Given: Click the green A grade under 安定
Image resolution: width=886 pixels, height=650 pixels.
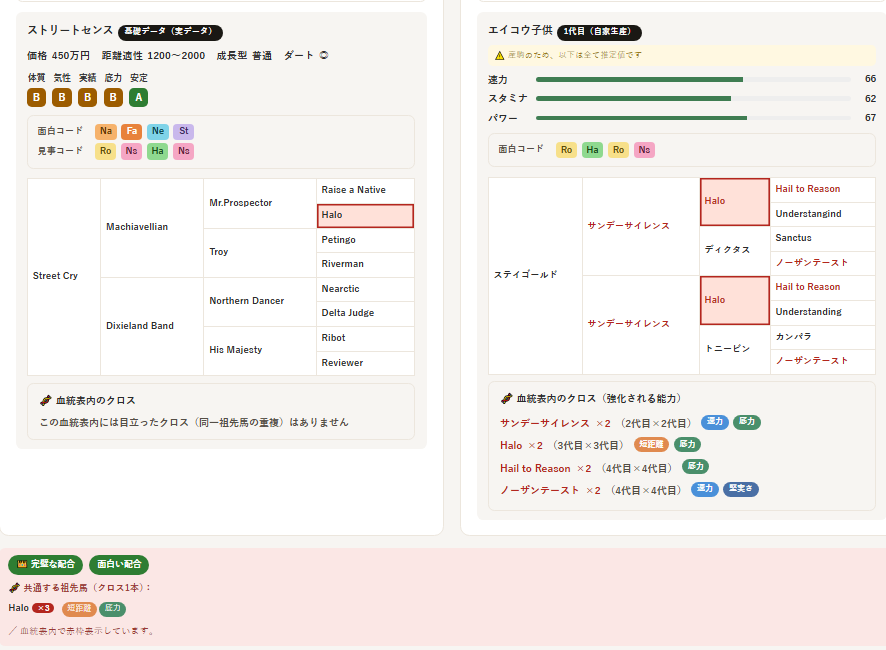Looking at the screenshot, I should 138,97.
